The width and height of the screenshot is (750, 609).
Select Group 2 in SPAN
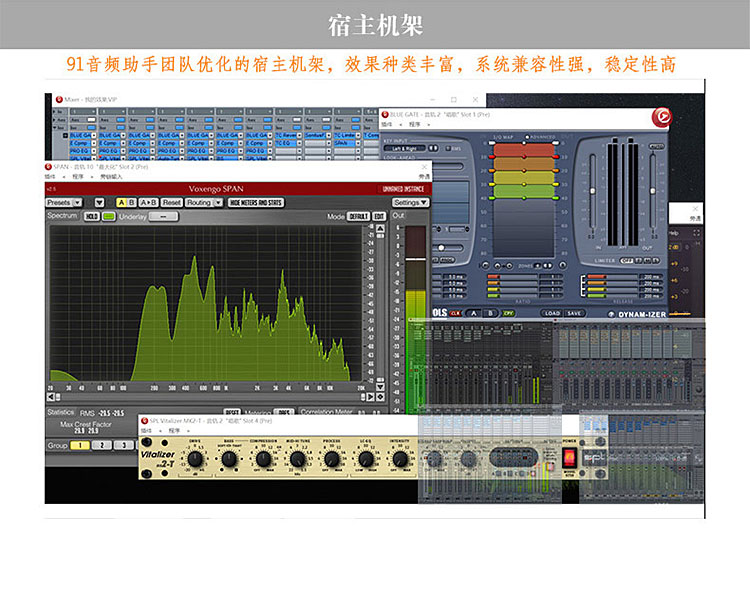[102, 445]
